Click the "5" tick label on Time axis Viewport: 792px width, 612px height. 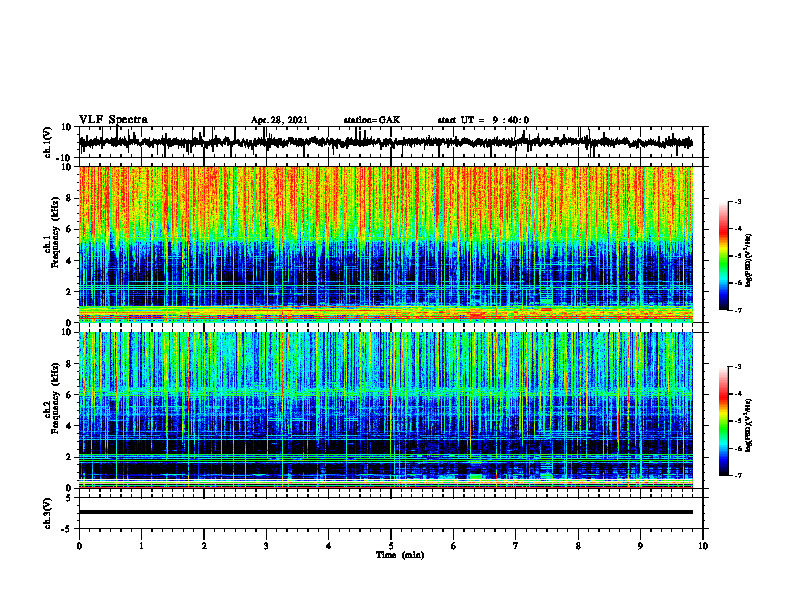391,546
